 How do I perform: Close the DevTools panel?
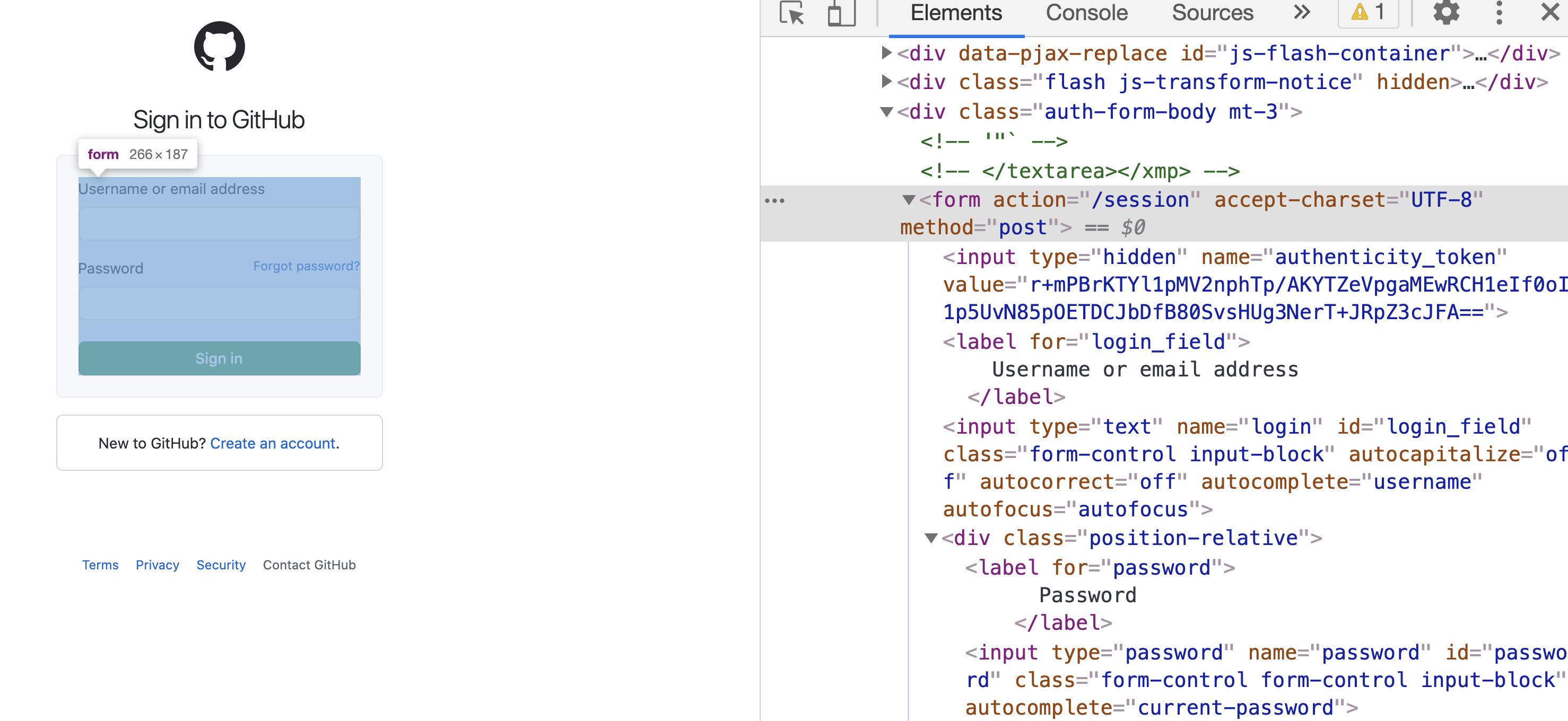[x=1548, y=13]
